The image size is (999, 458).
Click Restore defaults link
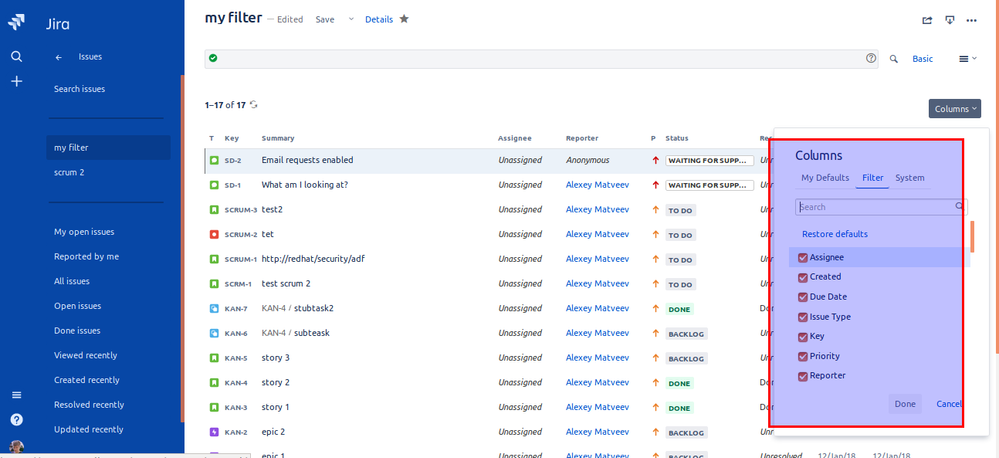(x=834, y=234)
